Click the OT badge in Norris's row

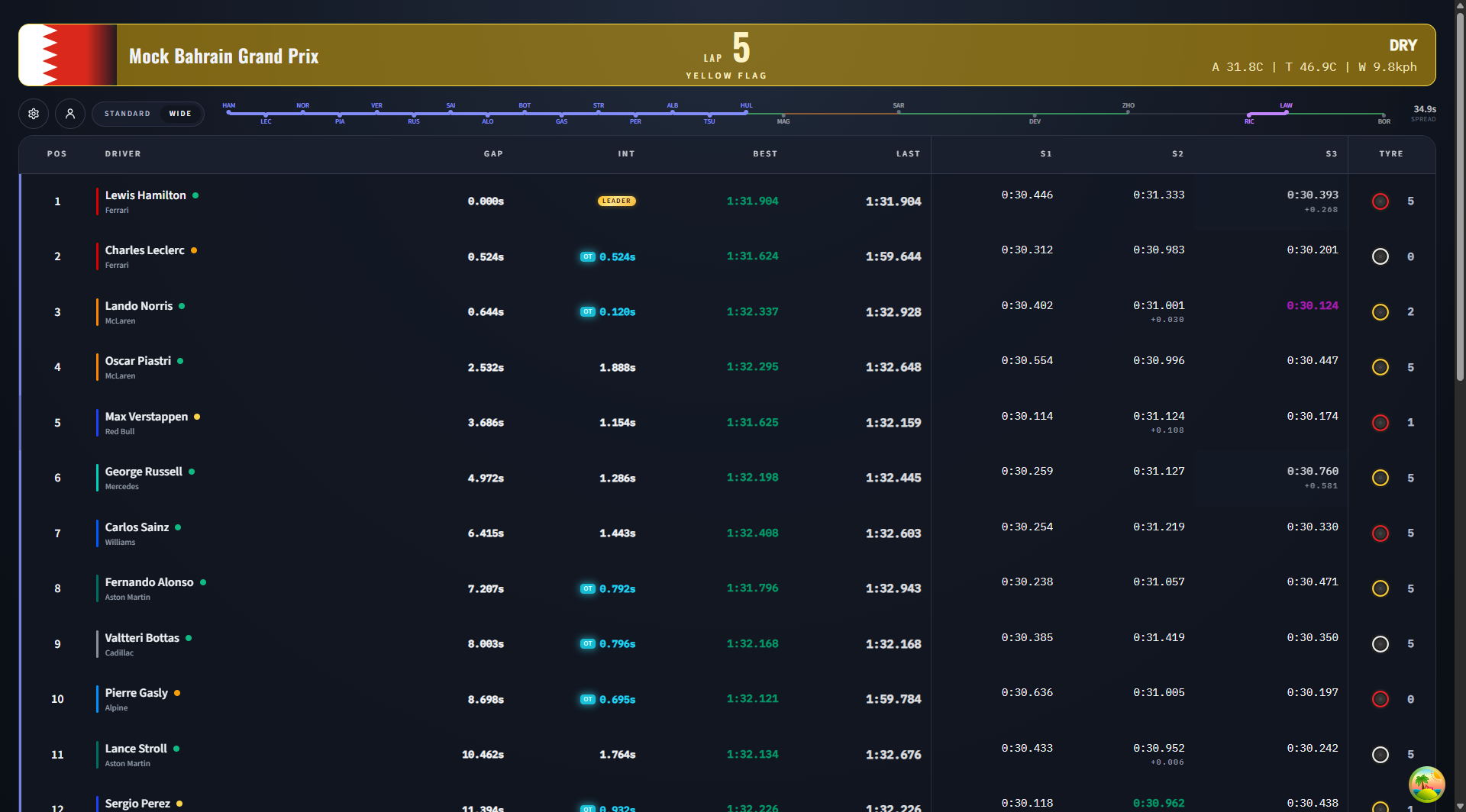tap(587, 312)
